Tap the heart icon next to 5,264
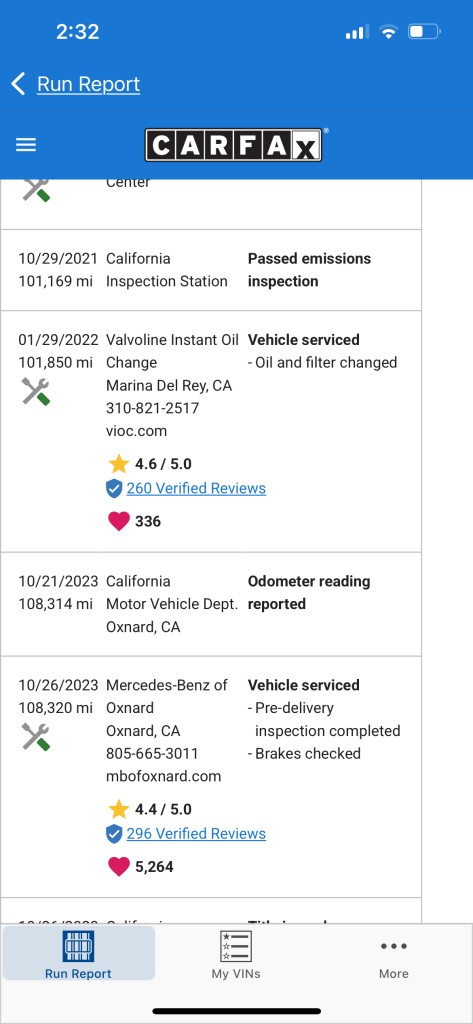 [118, 867]
